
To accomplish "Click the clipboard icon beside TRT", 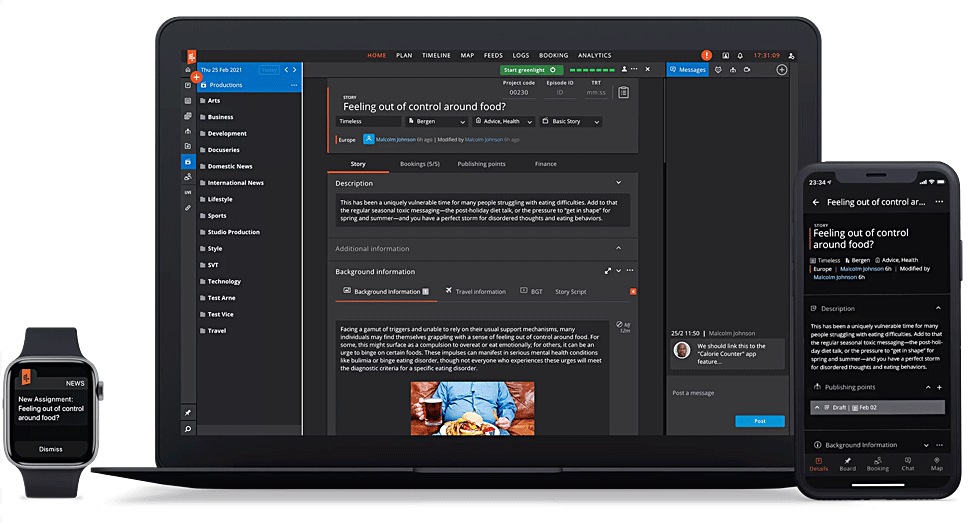I will [623, 92].
